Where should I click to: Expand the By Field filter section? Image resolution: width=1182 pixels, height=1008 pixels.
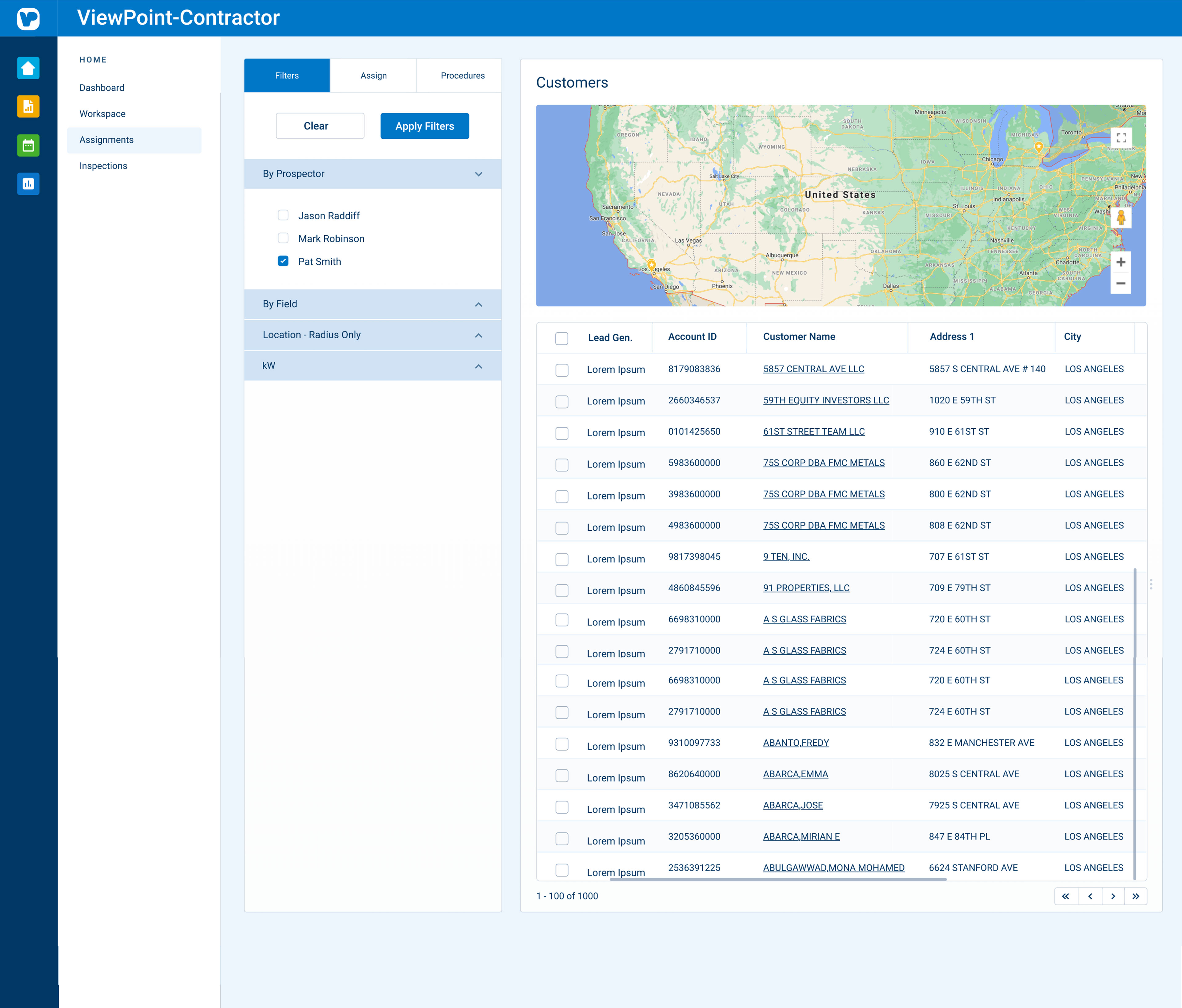pyautogui.click(x=478, y=304)
